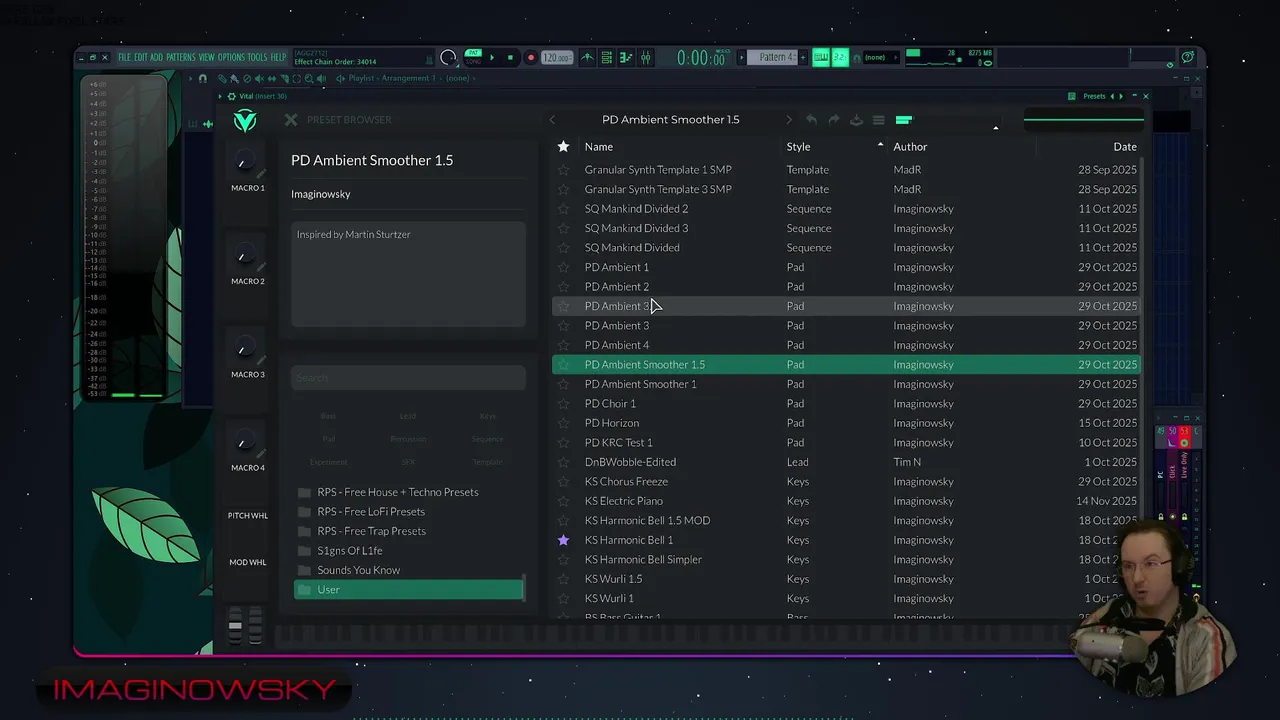Open the FL Studio EDIT menu
The height and width of the screenshot is (720, 1280).
(x=140, y=58)
